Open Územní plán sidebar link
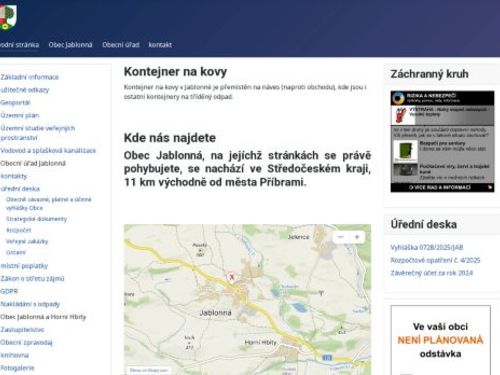 point(20,115)
